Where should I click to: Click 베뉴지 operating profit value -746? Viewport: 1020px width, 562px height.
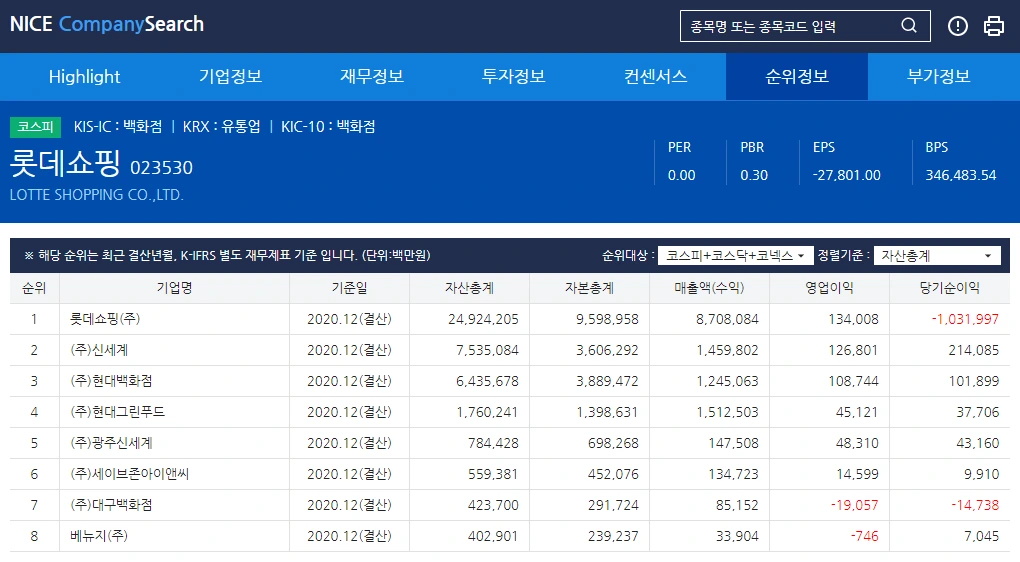click(865, 536)
